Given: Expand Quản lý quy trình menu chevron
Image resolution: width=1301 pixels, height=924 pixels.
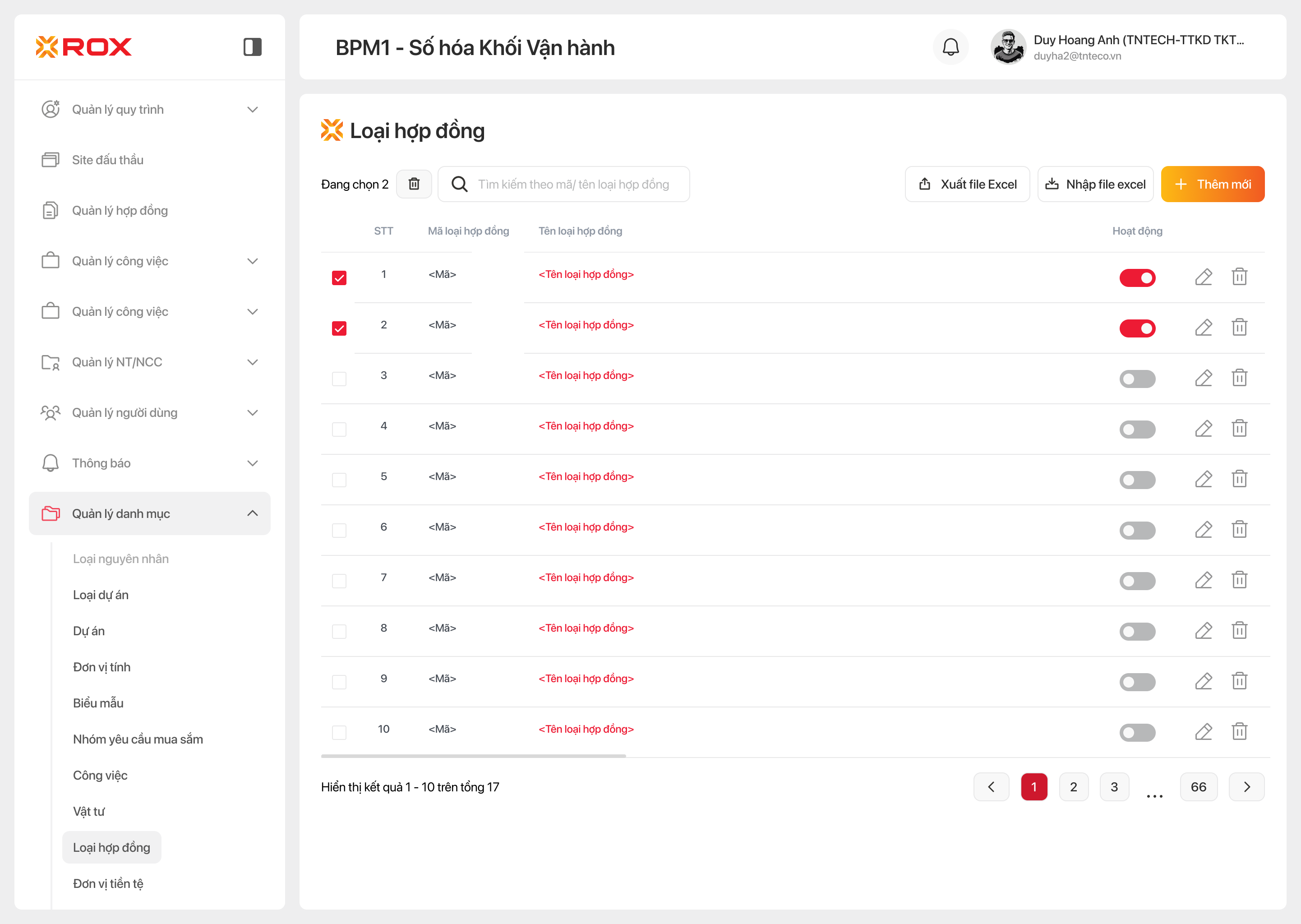Looking at the screenshot, I should [x=253, y=109].
